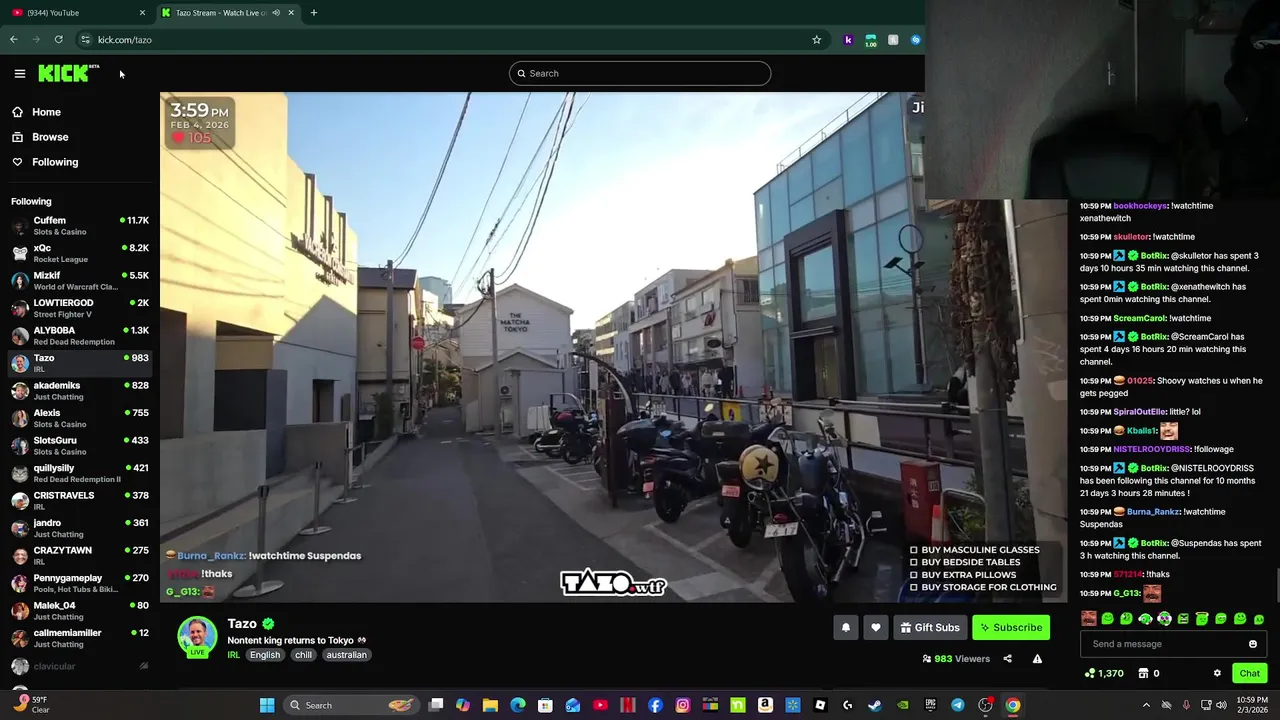1280x720 pixels.
Task: Open xQc's channel in following list
Action: pos(80,253)
